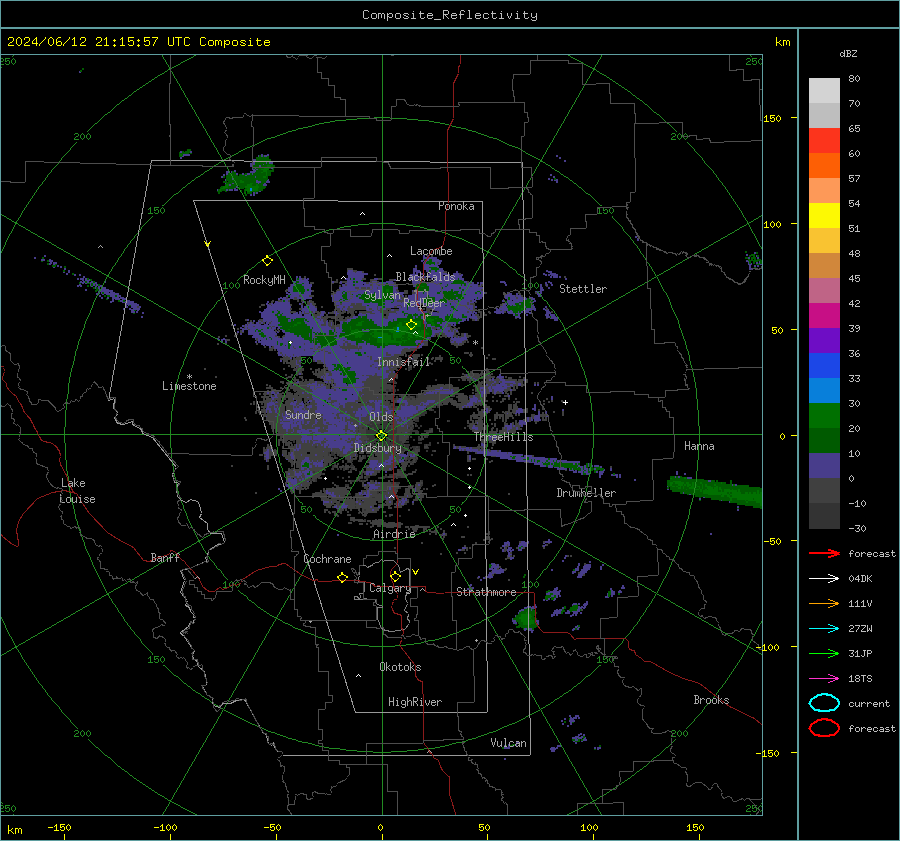Click the Banff label on map
This screenshot has width=900, height=841.
pyautogui.click(x=165, y=558)
